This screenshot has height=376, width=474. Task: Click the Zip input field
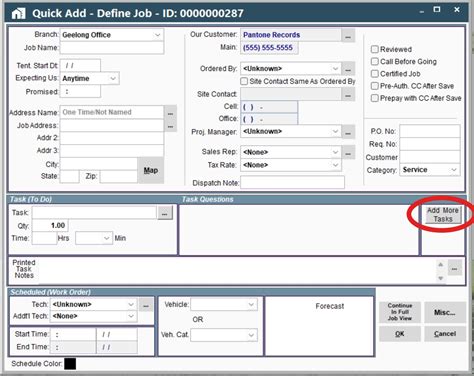tap(118, 176)
